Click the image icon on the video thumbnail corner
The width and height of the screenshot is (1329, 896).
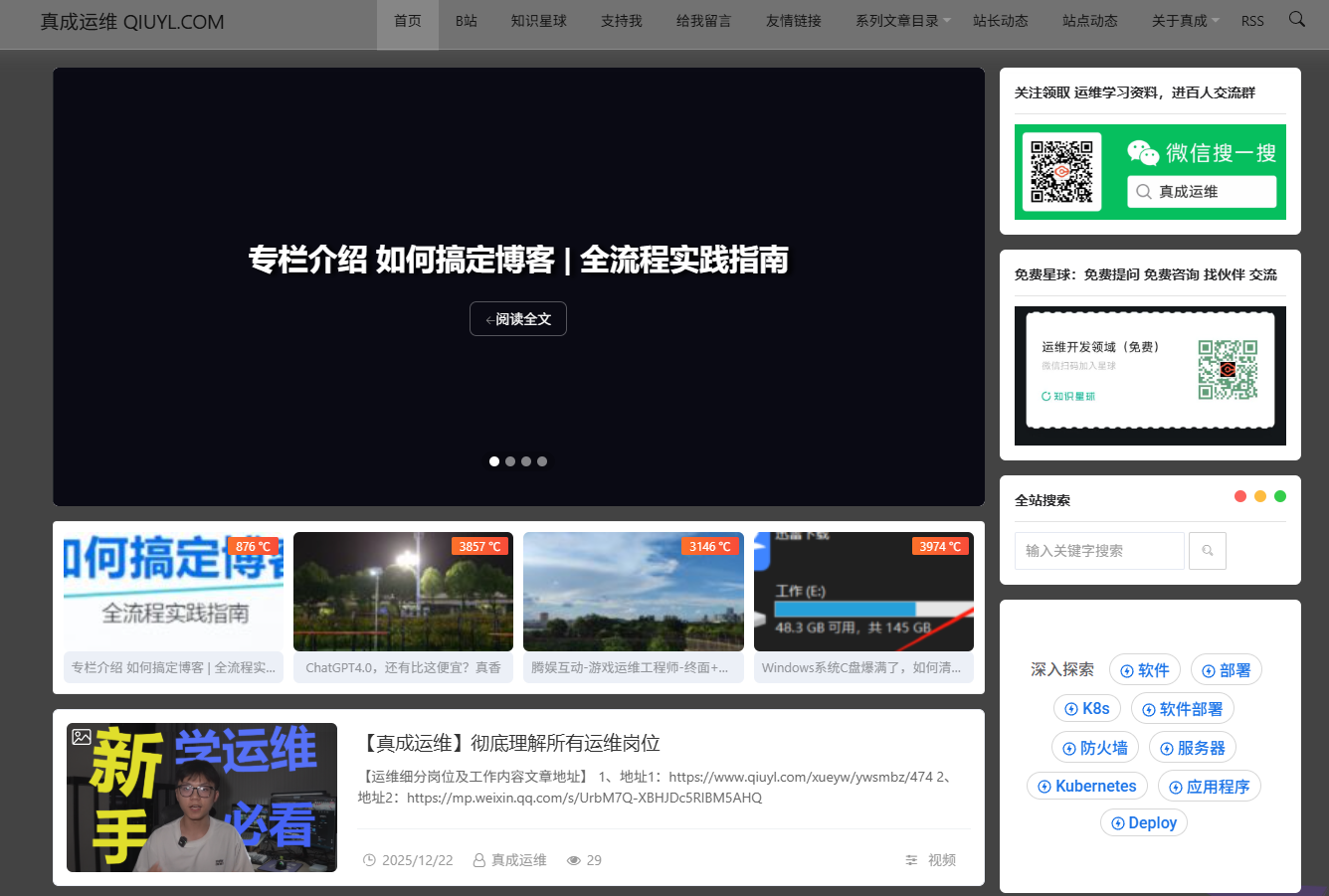81,739
